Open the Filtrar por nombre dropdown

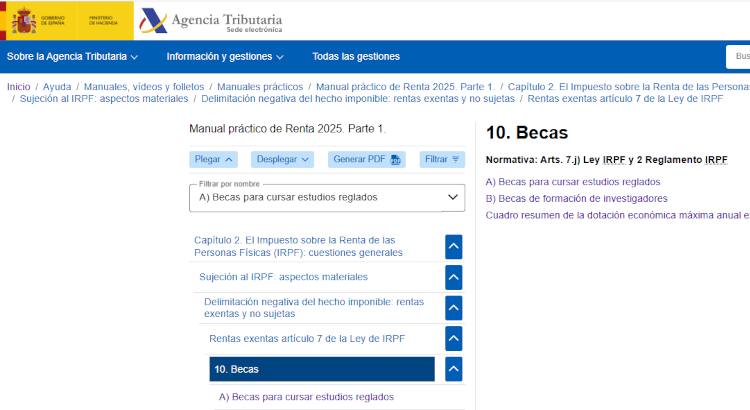tap(327, 198)
